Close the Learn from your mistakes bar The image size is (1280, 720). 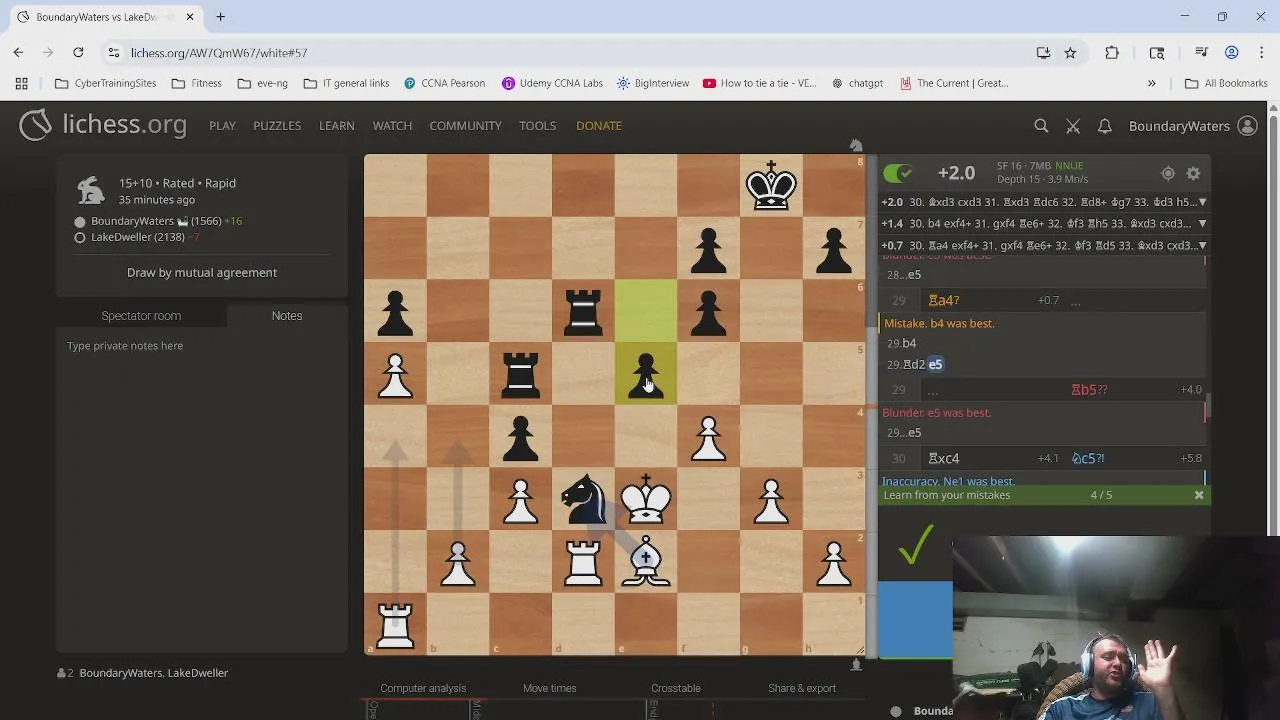point(1199,495)
